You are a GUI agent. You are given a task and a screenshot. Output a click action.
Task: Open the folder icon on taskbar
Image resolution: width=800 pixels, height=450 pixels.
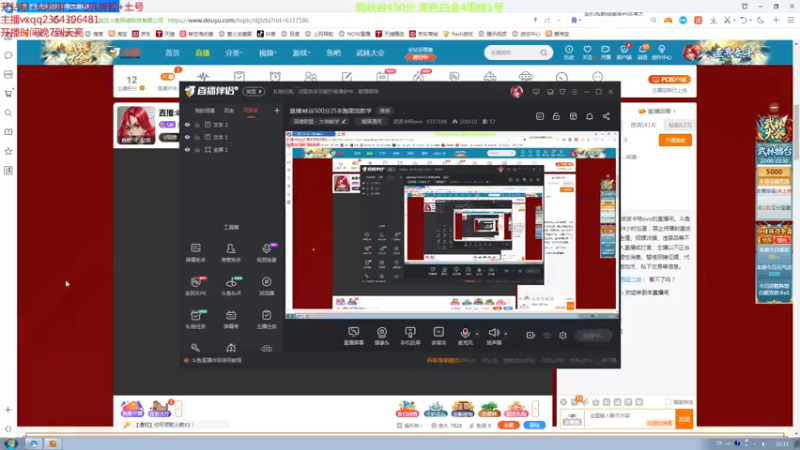53,443
